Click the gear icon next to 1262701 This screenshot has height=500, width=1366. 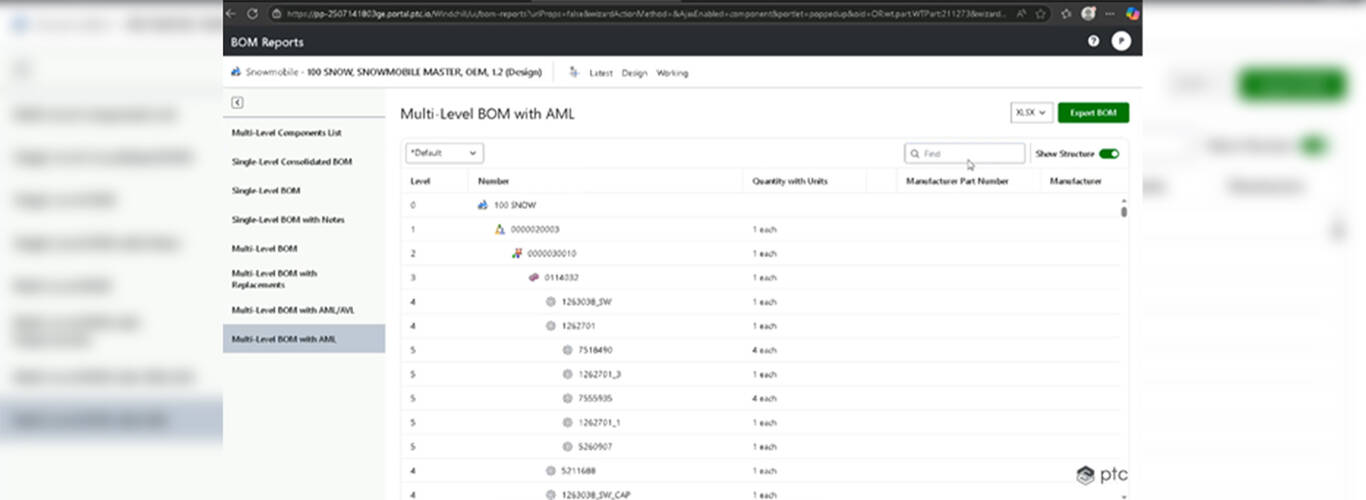(550, 326)
